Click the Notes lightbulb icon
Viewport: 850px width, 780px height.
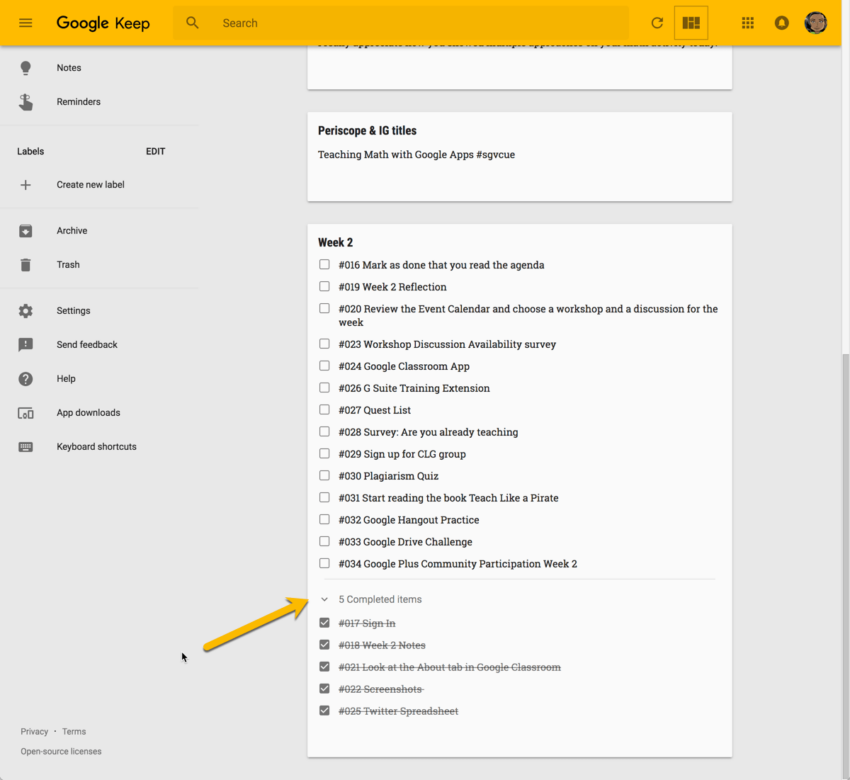click(25, 68)
